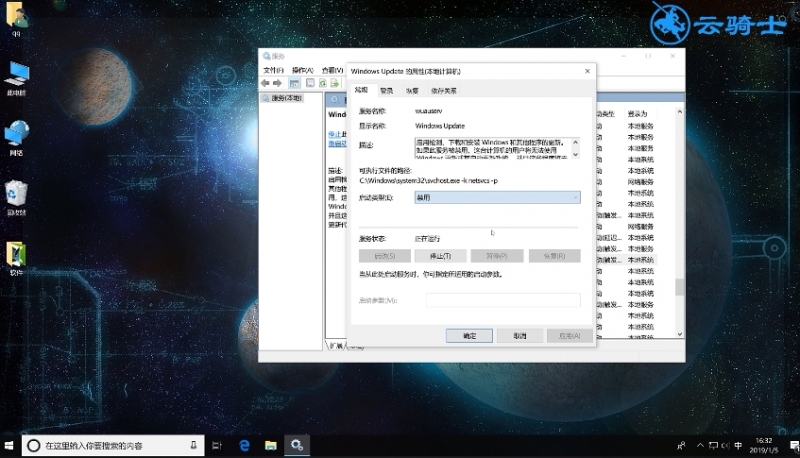Click the People icon in system tray
The width and height of the screenshot is (800, 458).
681,446
